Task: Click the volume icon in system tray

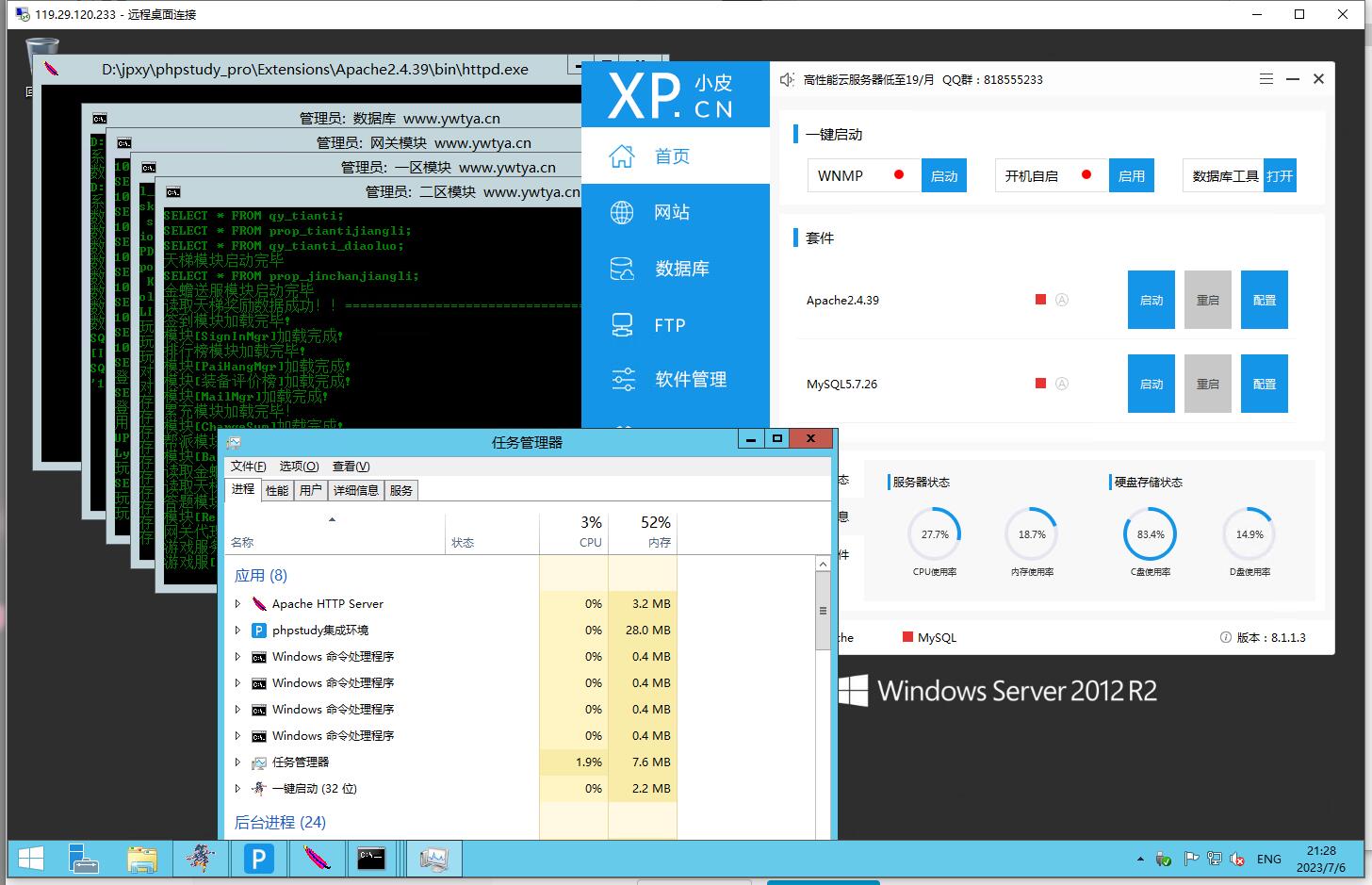Action: pyautogui.click(x=1236, y=859)
